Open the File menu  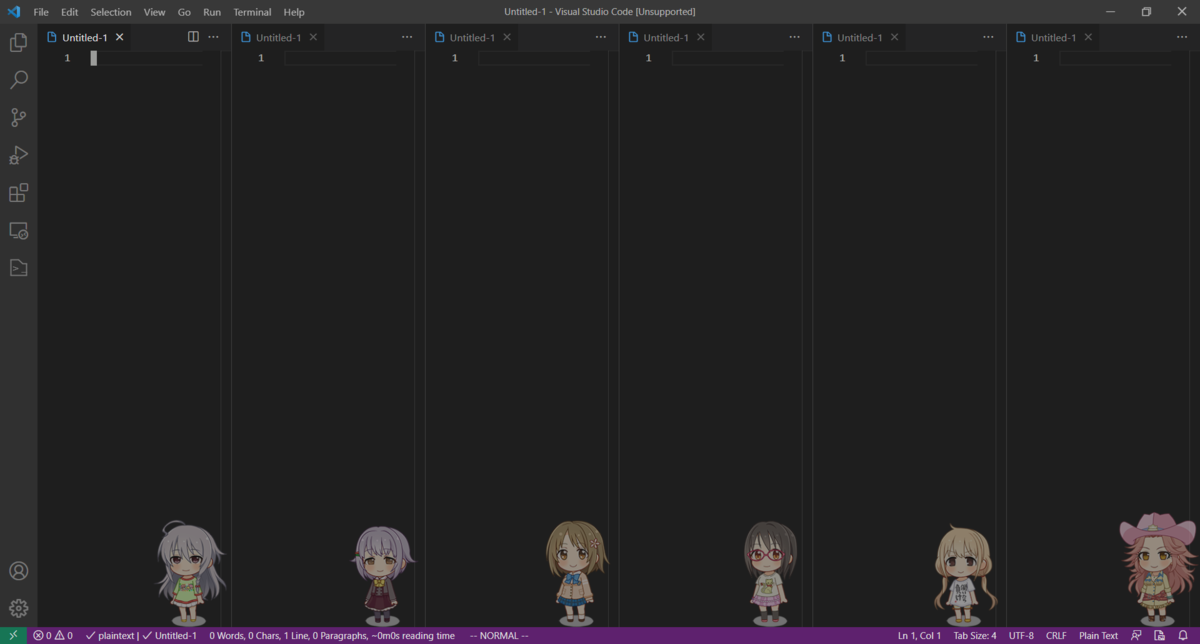pyautogui.click(x=41, y=12)
